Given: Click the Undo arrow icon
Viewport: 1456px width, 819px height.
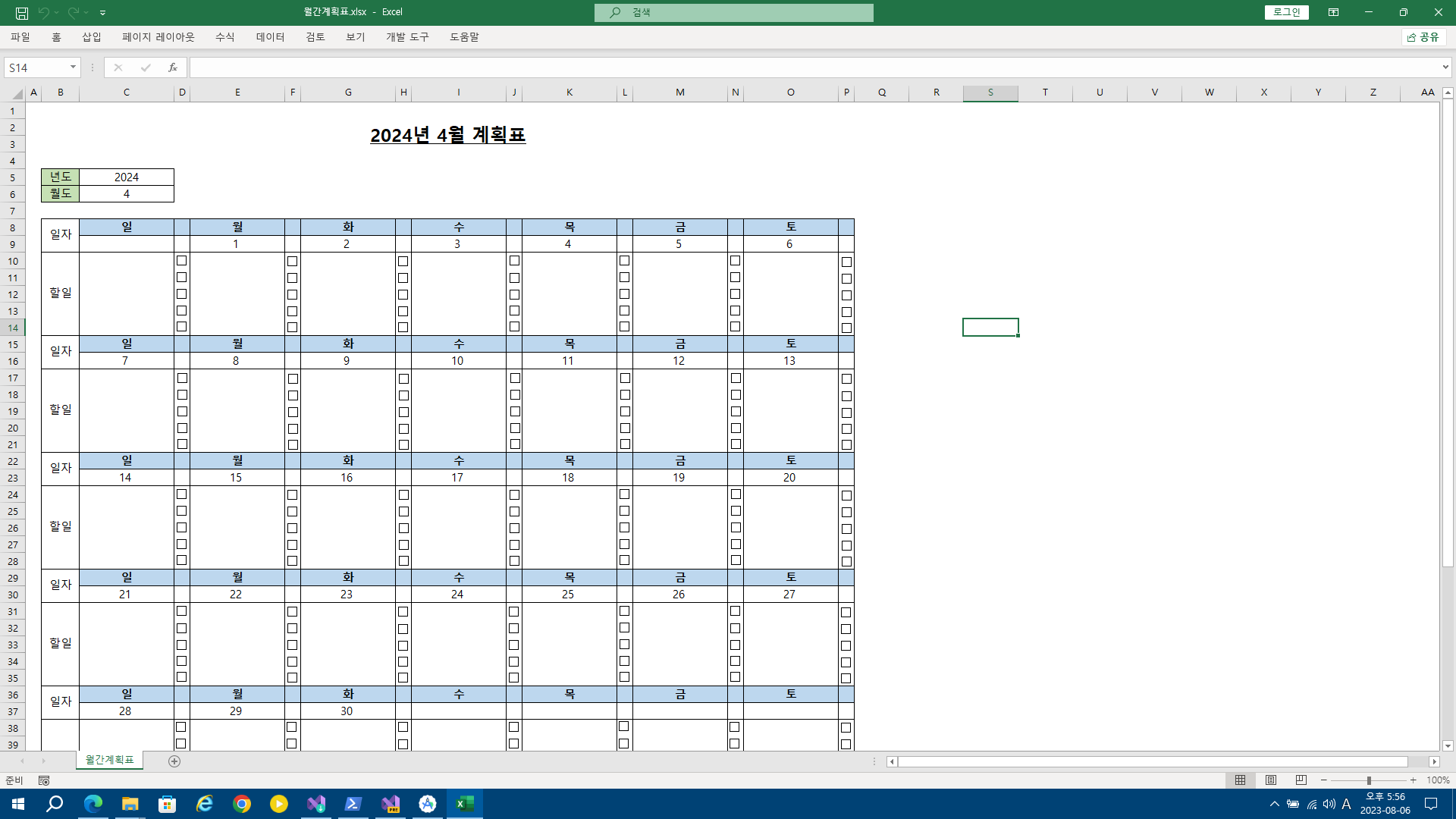Looking at the screenshot, I should pyautogui.click(x=43, y=13).
